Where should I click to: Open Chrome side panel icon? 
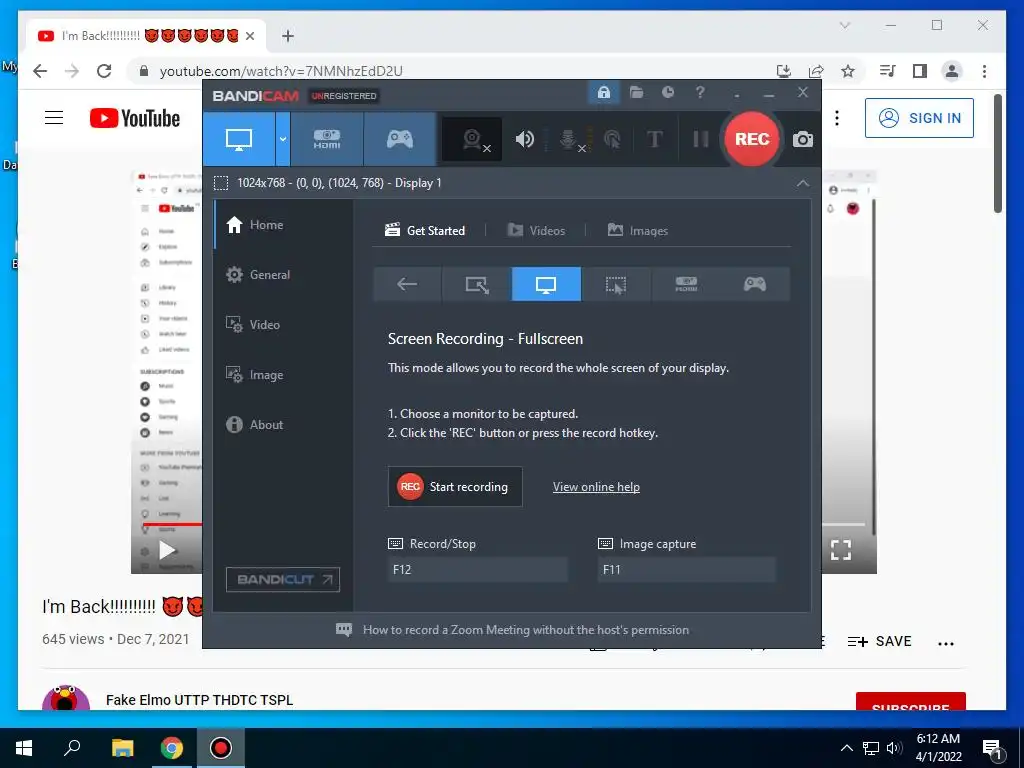click(x=920, y=71)
